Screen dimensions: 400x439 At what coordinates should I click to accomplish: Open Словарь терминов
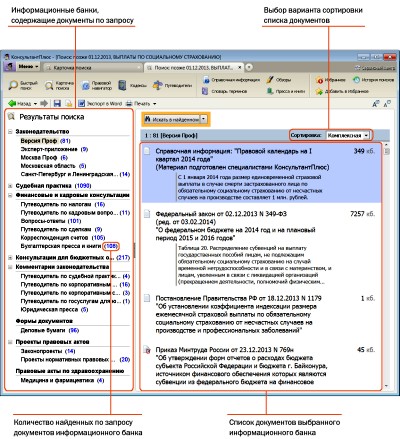(x=225, y=91)
